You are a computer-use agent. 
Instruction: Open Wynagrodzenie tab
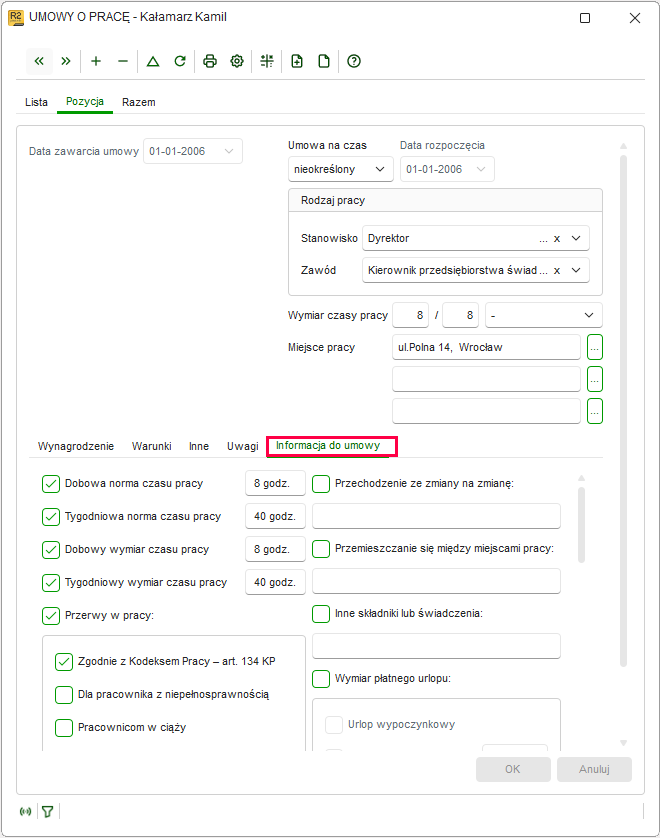coord(76,446)
